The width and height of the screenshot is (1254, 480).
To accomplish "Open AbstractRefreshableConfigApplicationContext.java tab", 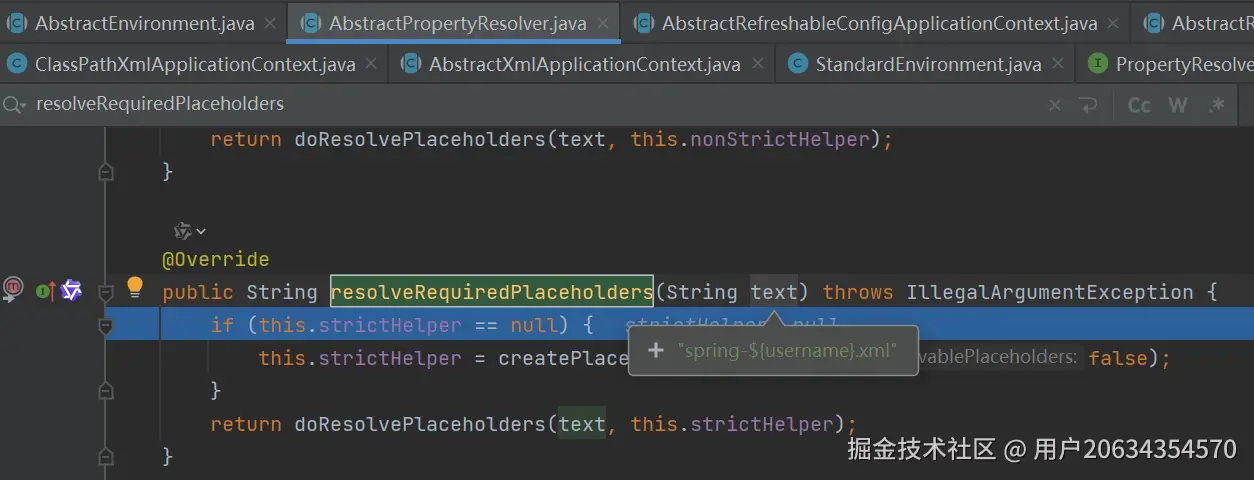I will pos(879,22).
